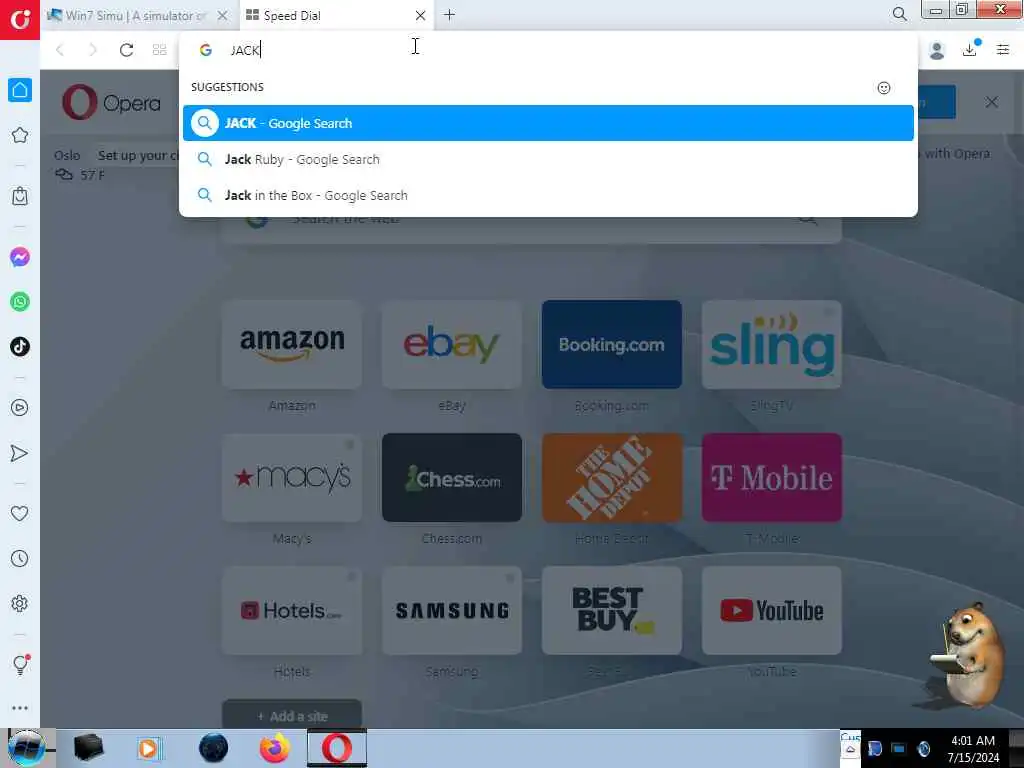Open the Home icon in Opera sidebar
Image resolution: width=1024 pixels, height=768 pixels.
(x=20, y=90)
